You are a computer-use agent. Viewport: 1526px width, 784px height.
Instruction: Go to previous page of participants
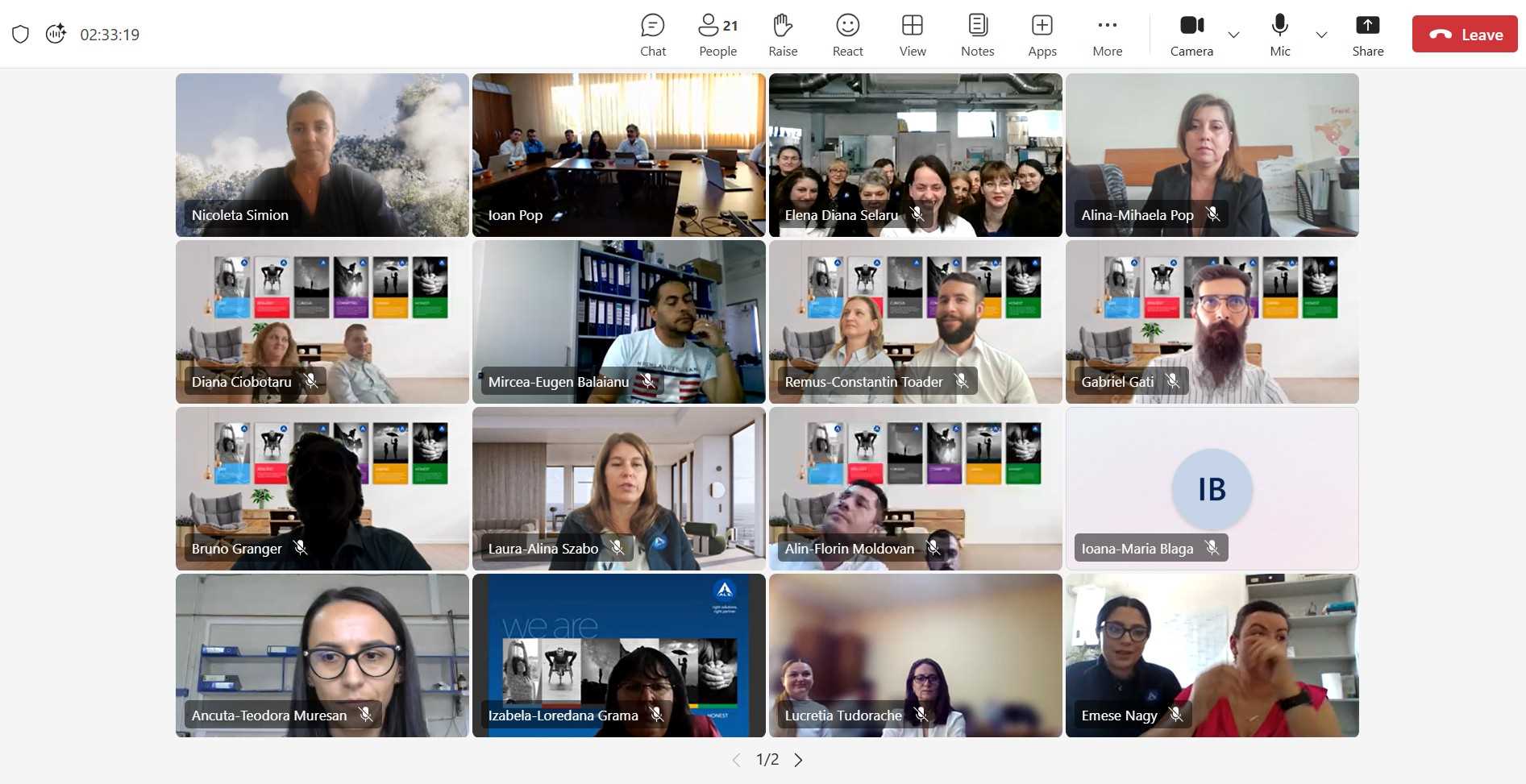736,760
